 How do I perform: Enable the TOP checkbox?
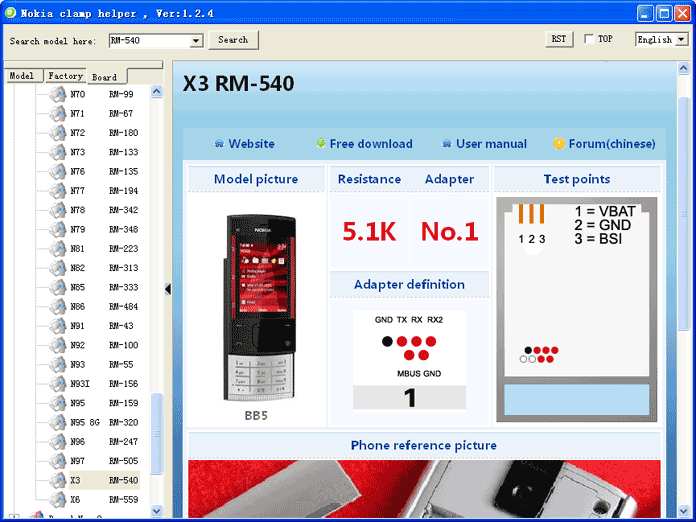(x=589, y=39)
